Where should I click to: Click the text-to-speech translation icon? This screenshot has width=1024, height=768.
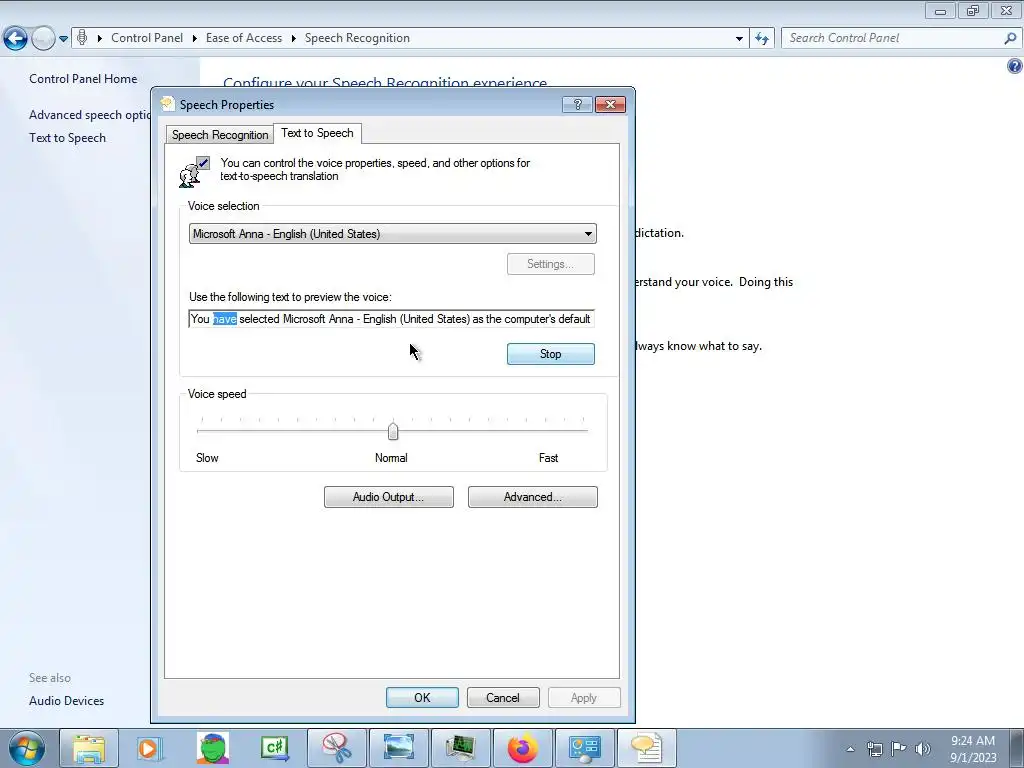(x=195, y=172)
